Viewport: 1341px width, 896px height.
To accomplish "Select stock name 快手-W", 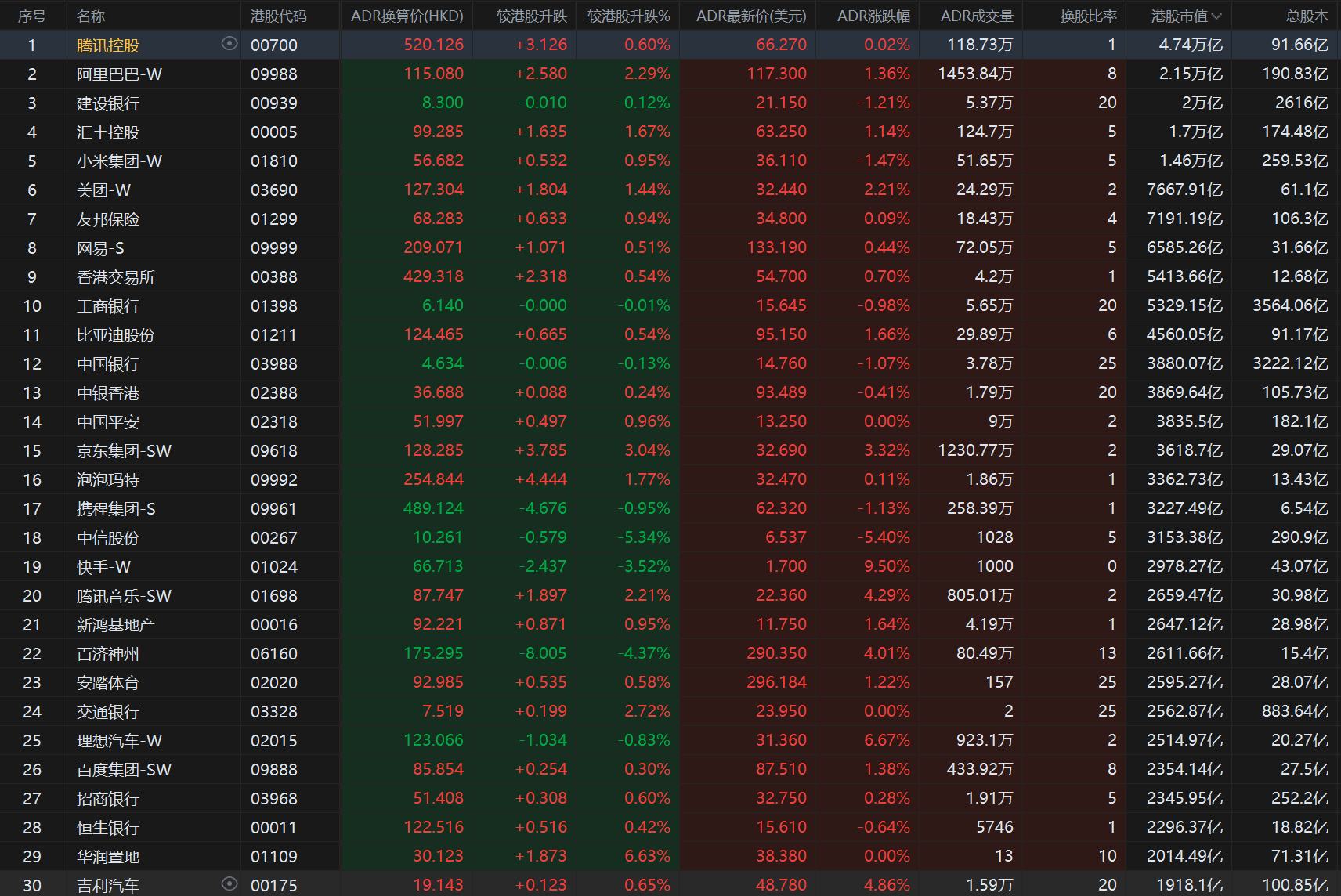I will coord(103,567).
